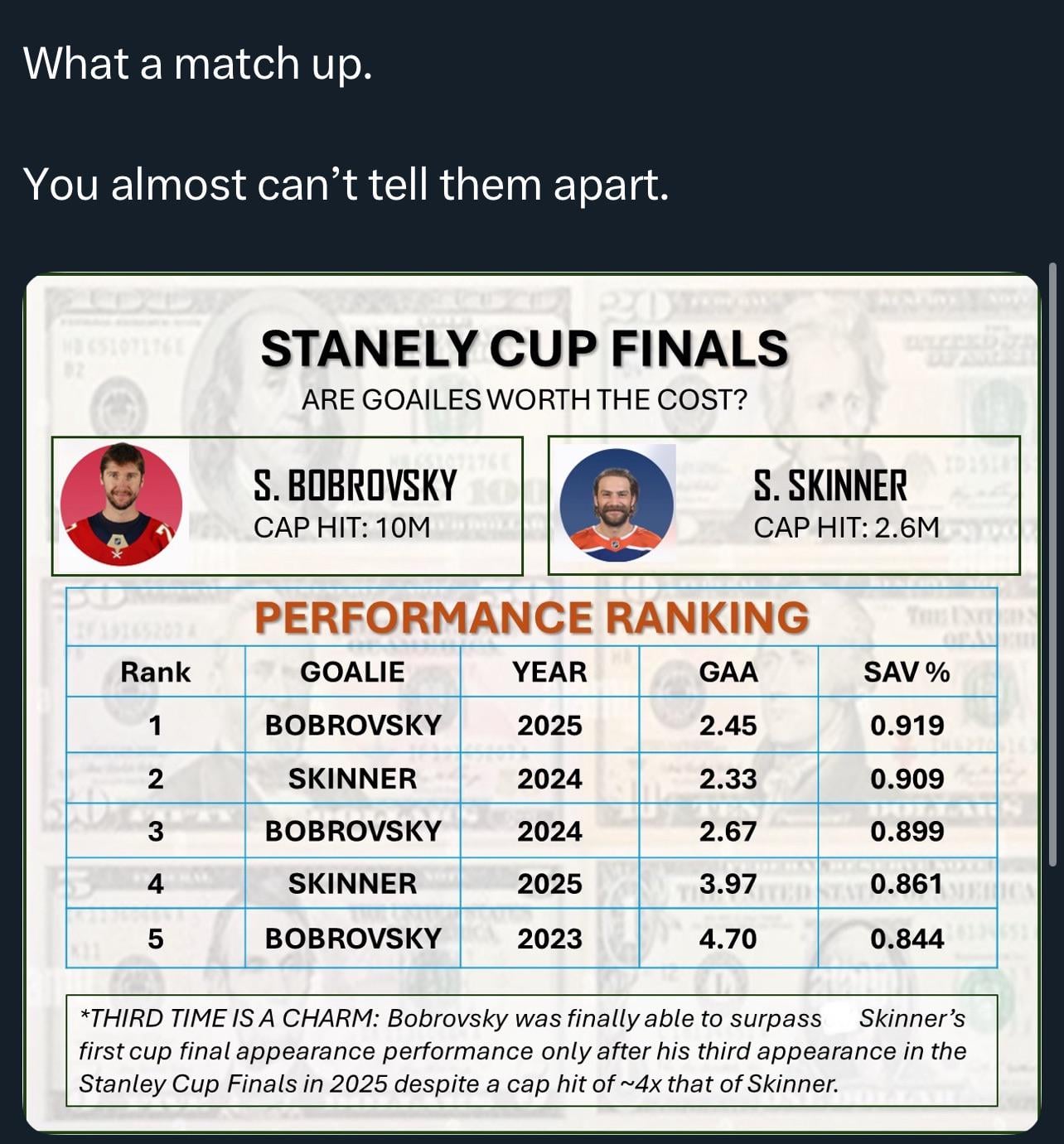Click the "YEAR" column header
Image resolution: width=1064 pixels, height=1144 pixels.
click(549, 672)
